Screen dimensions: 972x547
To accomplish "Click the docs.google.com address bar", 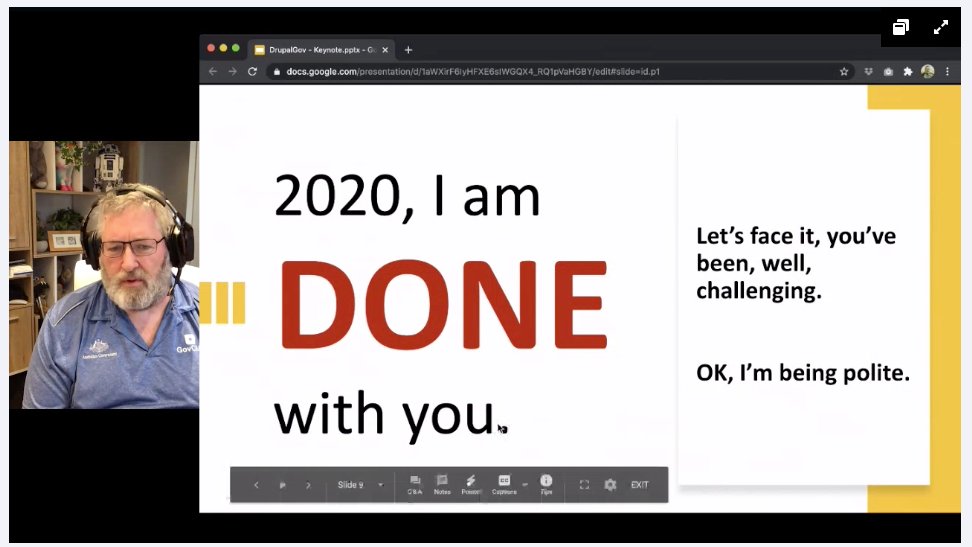I will (560, 71).
